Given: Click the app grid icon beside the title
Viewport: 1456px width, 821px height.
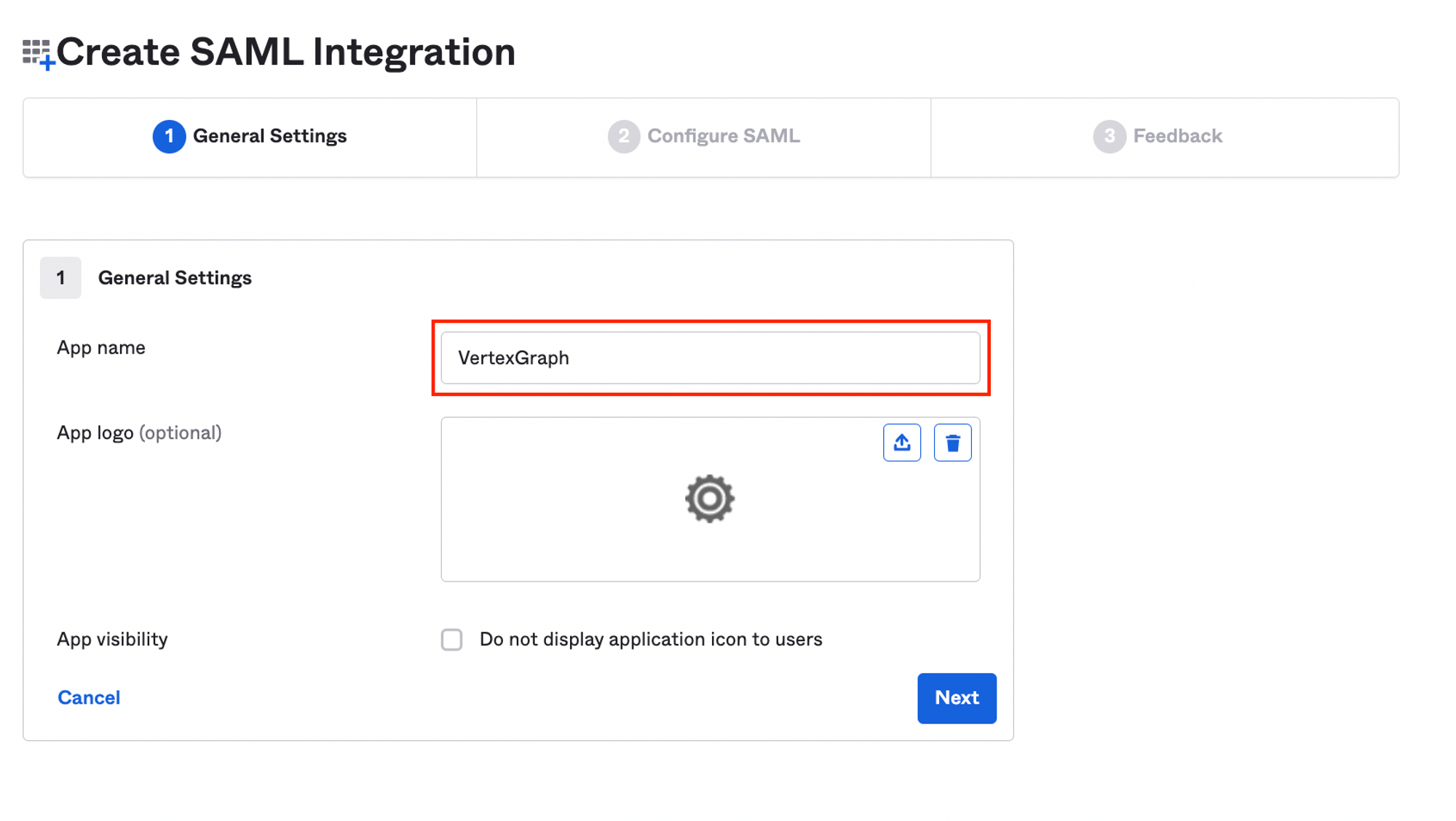Looking at the screenshot, I should 39,55.
